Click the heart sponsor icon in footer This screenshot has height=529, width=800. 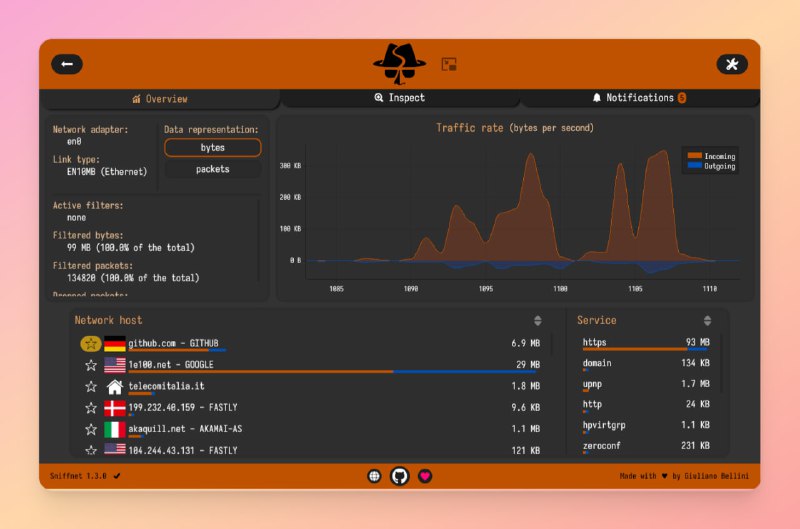pyautogui.click(x=425, y=476)
